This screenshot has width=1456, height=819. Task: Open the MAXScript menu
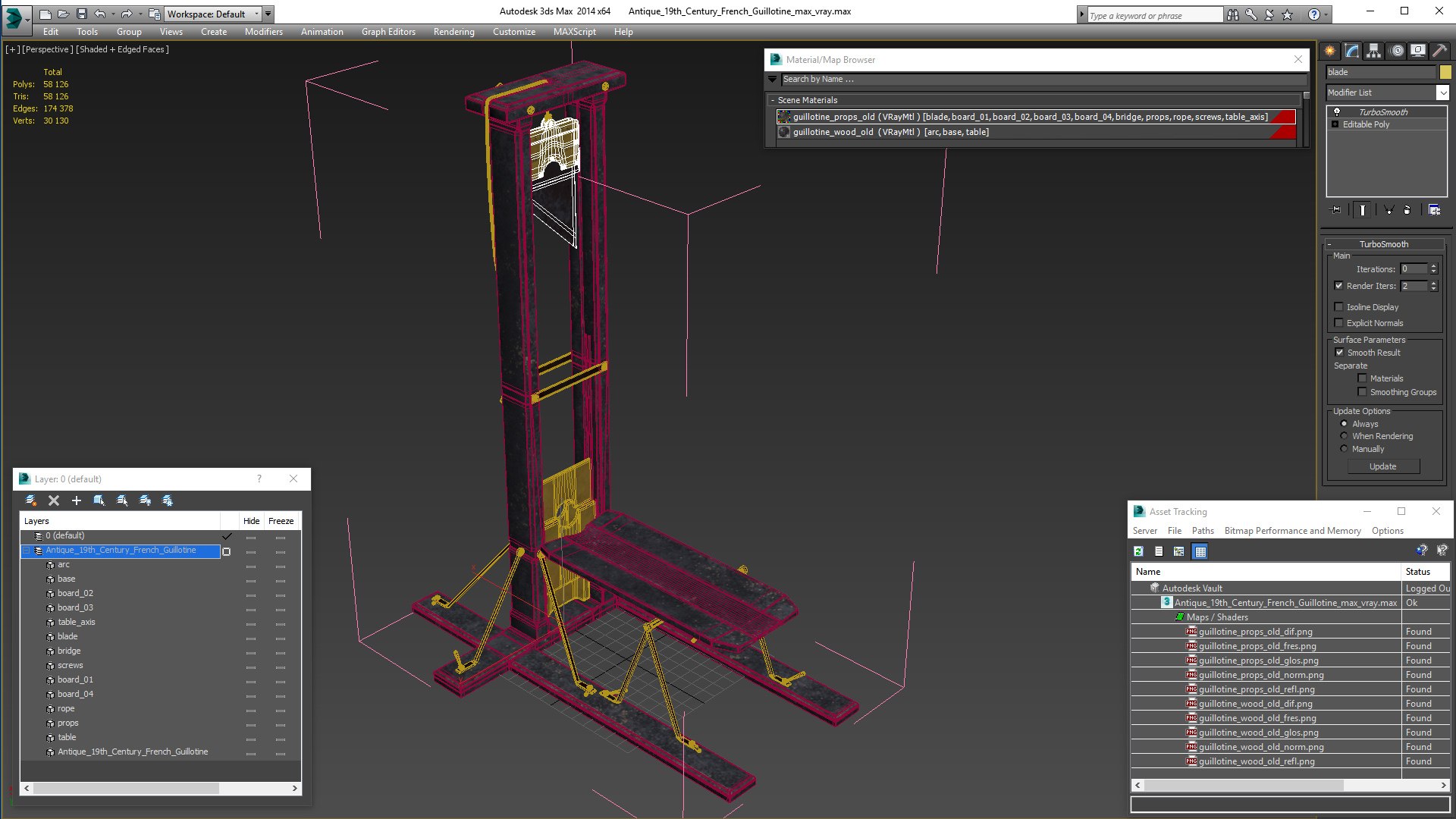[x=574, y=32]
